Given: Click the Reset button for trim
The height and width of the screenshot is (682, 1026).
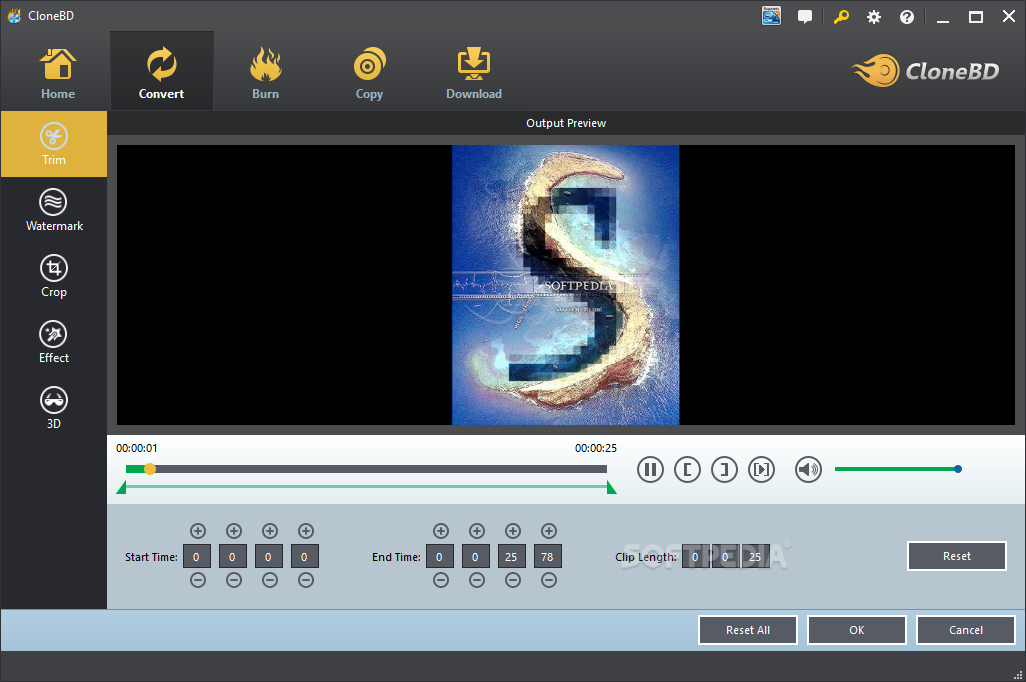Looking at the screenshot, I should [x=957, y=556].
